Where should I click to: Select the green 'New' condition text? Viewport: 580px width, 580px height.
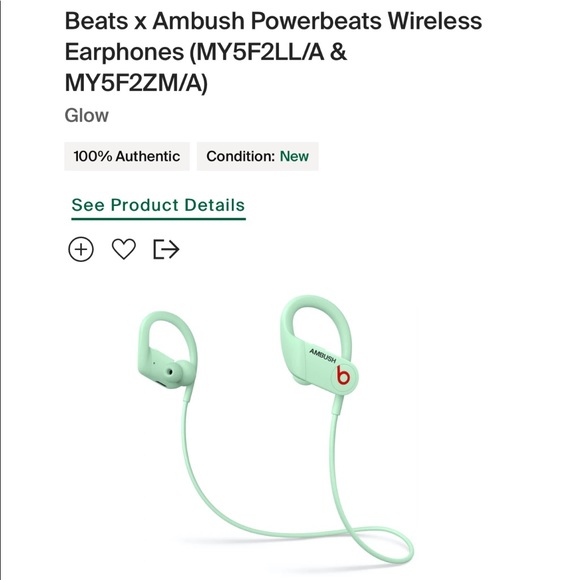tap(294, 156)
